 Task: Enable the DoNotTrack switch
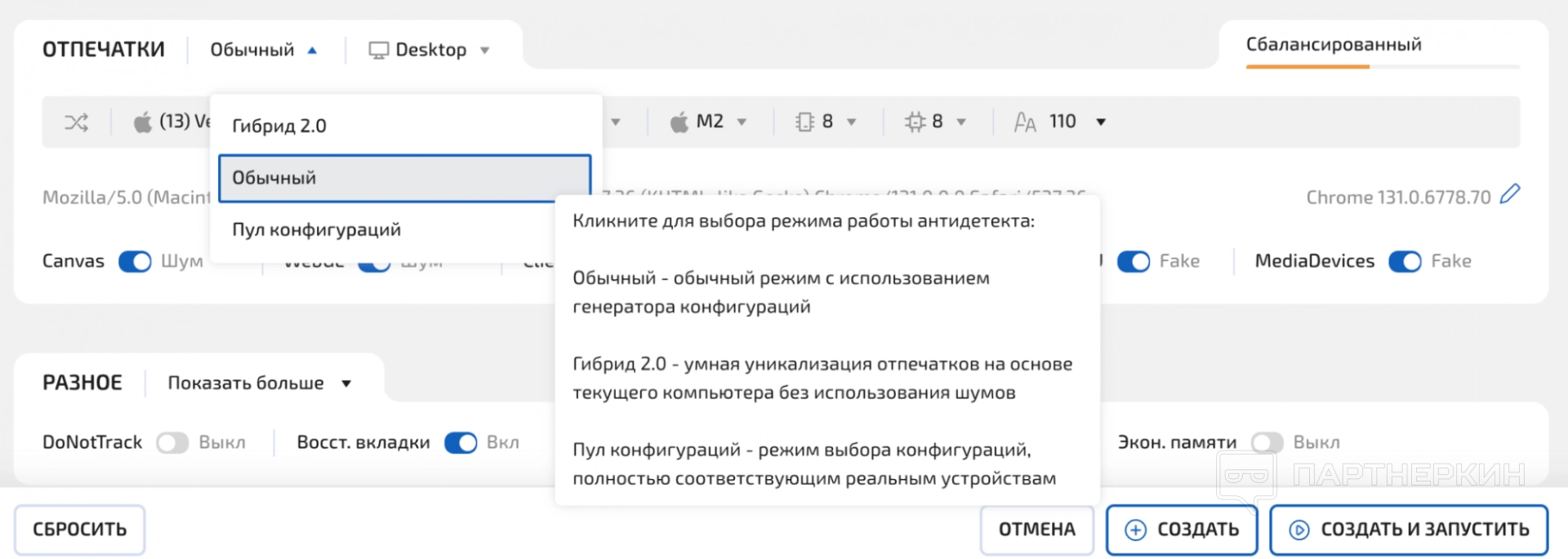coord(172,442)
